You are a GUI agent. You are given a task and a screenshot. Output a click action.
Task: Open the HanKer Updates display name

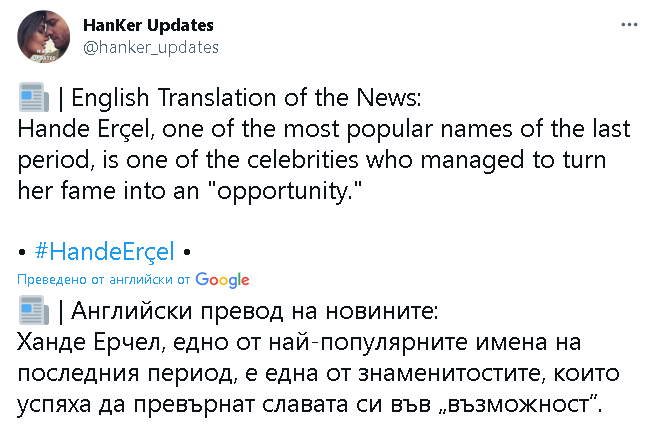coord(148,25)
